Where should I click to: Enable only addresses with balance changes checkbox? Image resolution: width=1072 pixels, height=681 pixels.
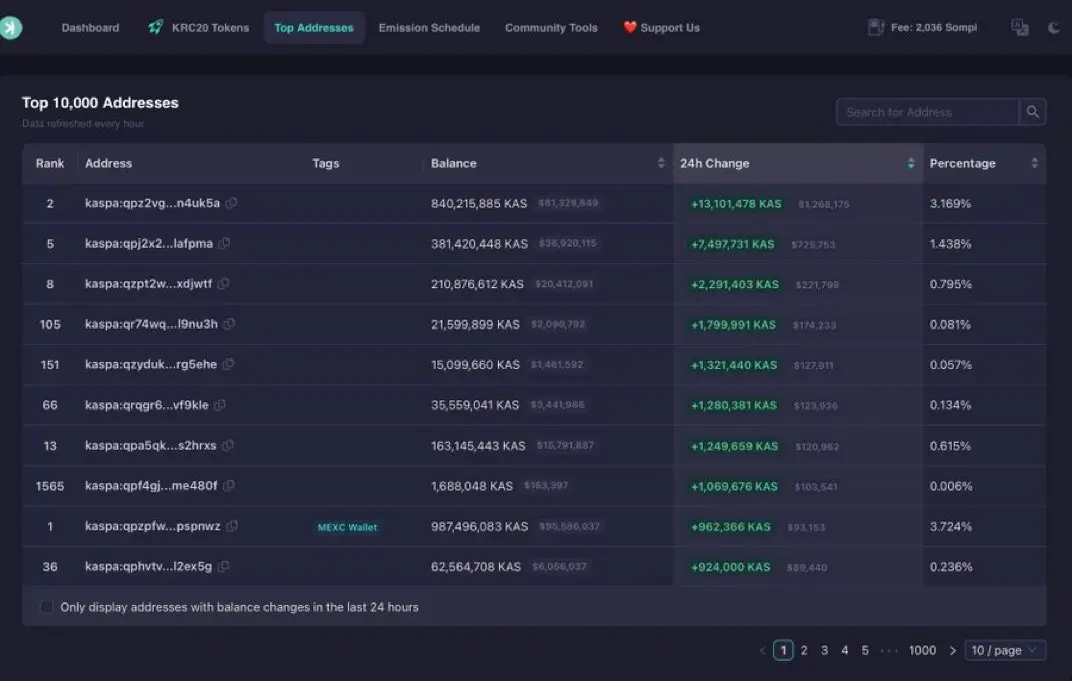coord(46,607)
